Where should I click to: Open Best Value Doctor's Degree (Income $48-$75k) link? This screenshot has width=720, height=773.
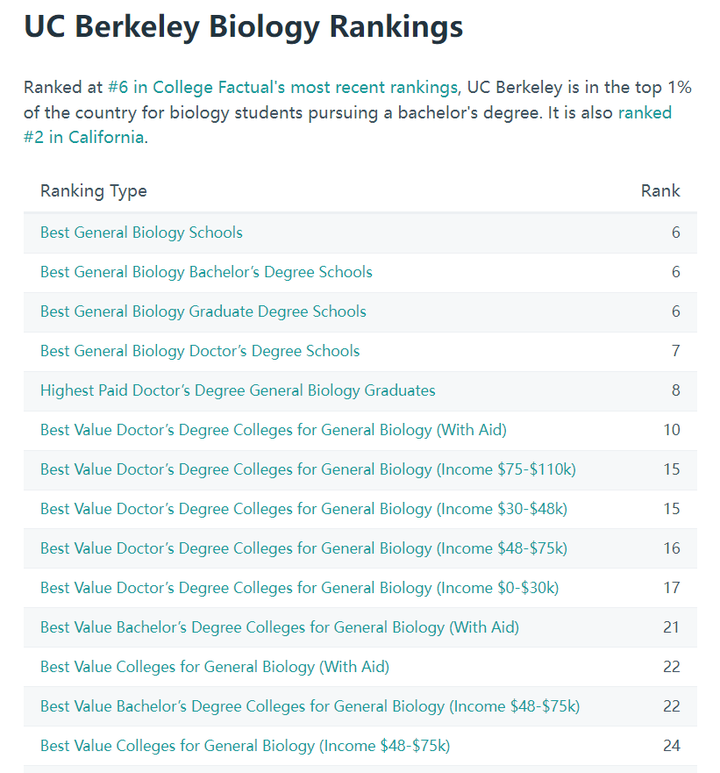[304, 549]
